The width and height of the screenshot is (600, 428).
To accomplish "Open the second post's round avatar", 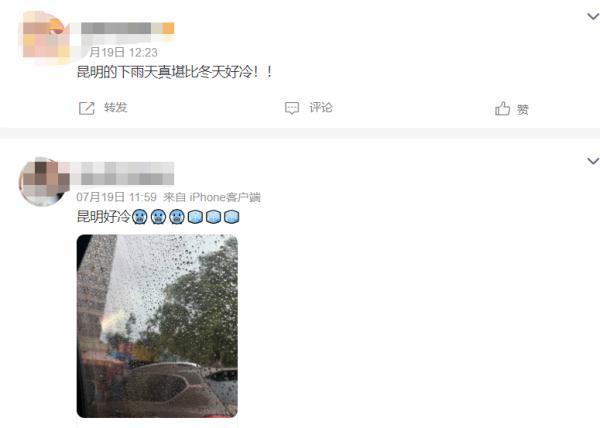I will pos(44,182).
